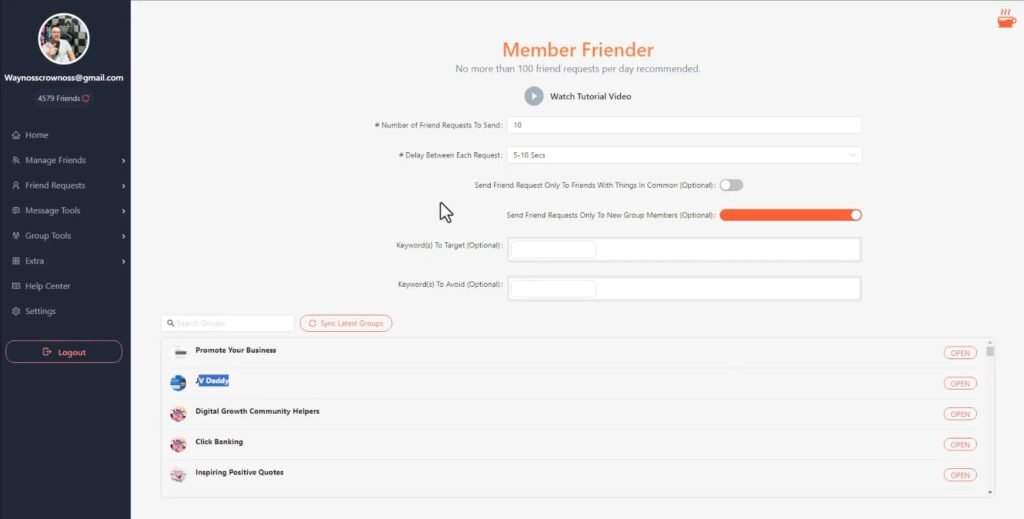The width and height of the screenshot is (1024, 519).
Task: Select Inspiring Positive Quotes group name
Action: (239, 473)
